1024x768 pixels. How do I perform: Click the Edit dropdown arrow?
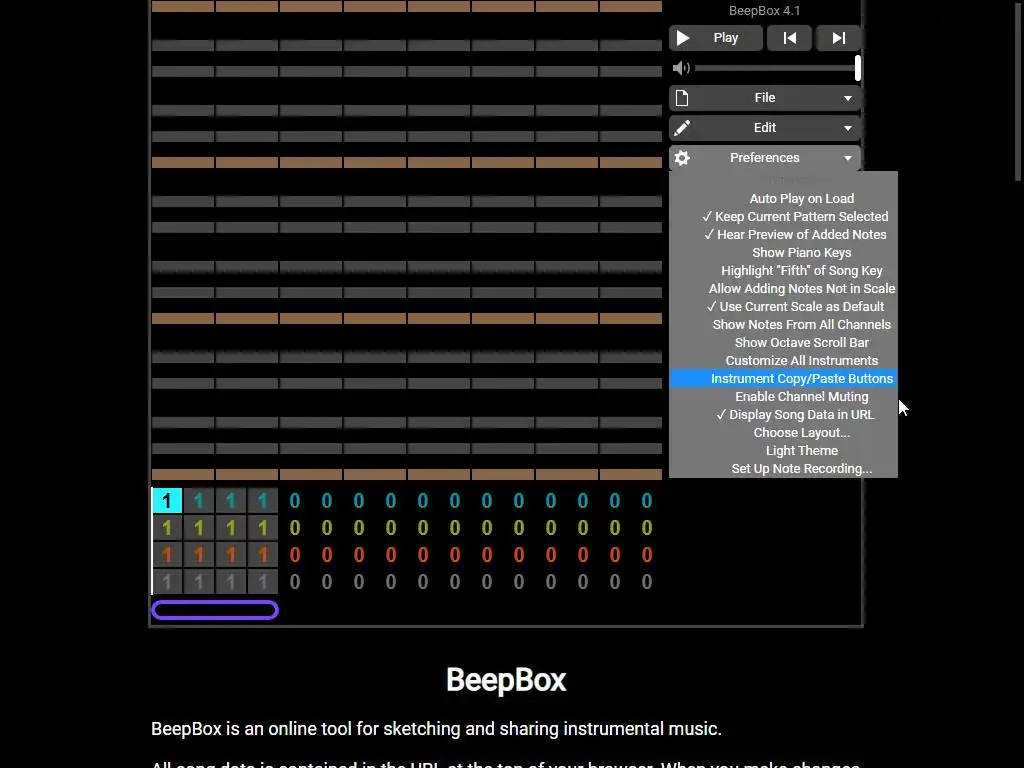click(848, 129)
